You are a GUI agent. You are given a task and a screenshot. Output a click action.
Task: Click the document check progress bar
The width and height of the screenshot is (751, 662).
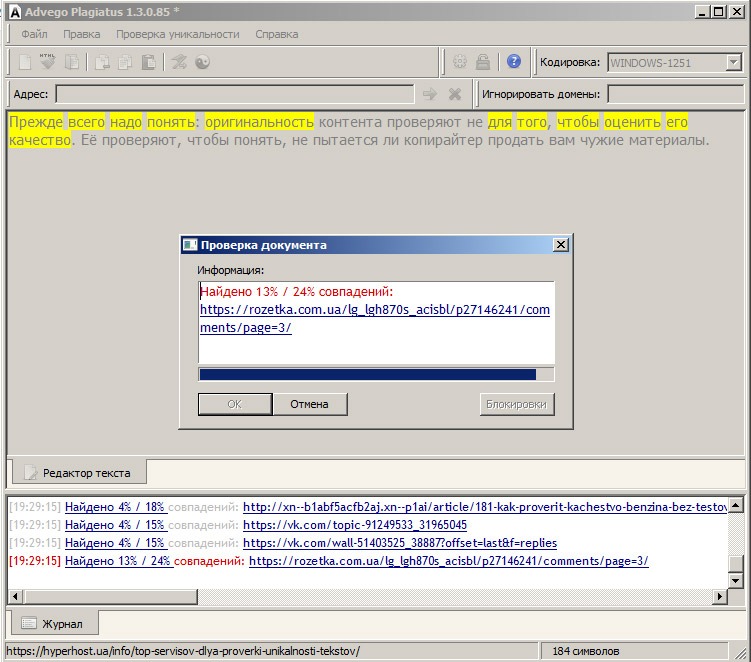tap(376, 374)
